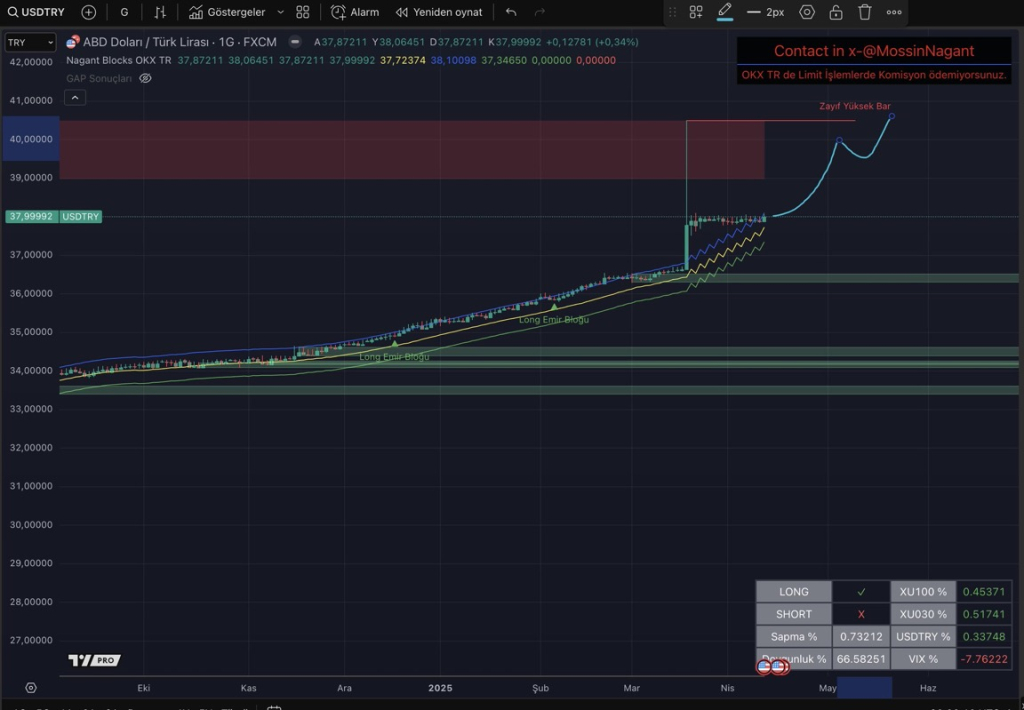The height and width of the screenshot is (710, 1024).
Task: Click the USDTRY % value 0.33748
Action: click(984, 636)
